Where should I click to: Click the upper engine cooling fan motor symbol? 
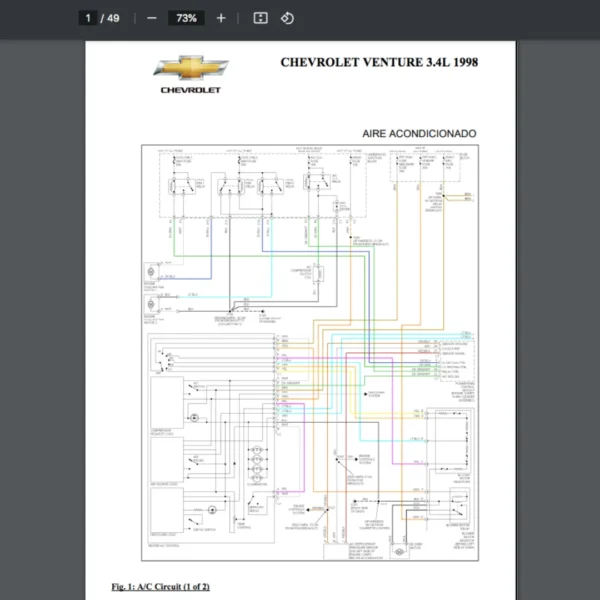coord(152,273)
